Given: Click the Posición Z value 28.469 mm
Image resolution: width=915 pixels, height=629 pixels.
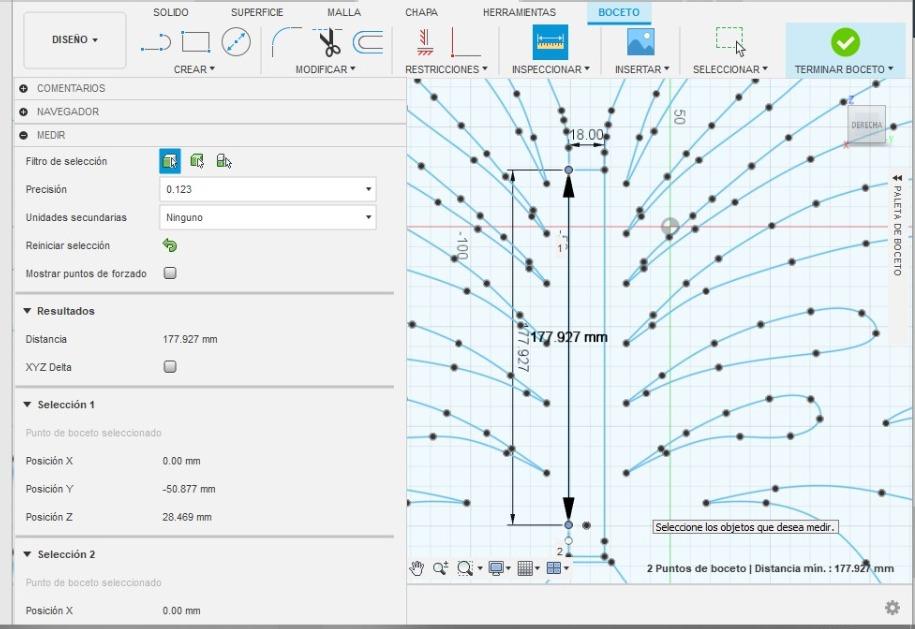Looking at the screenshot, I should pyautogui.click(x=187, y=517).
